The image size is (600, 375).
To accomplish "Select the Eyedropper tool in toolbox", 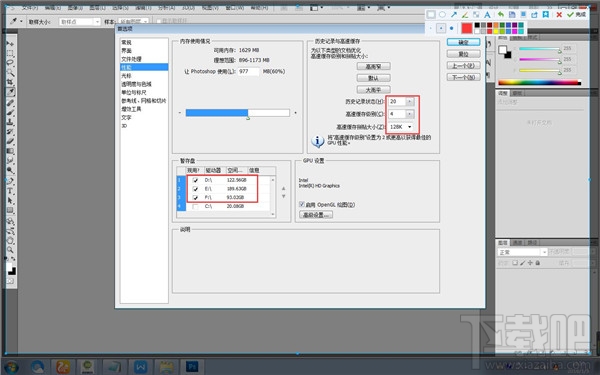I will pyautogui.click(x=10, y=92).
